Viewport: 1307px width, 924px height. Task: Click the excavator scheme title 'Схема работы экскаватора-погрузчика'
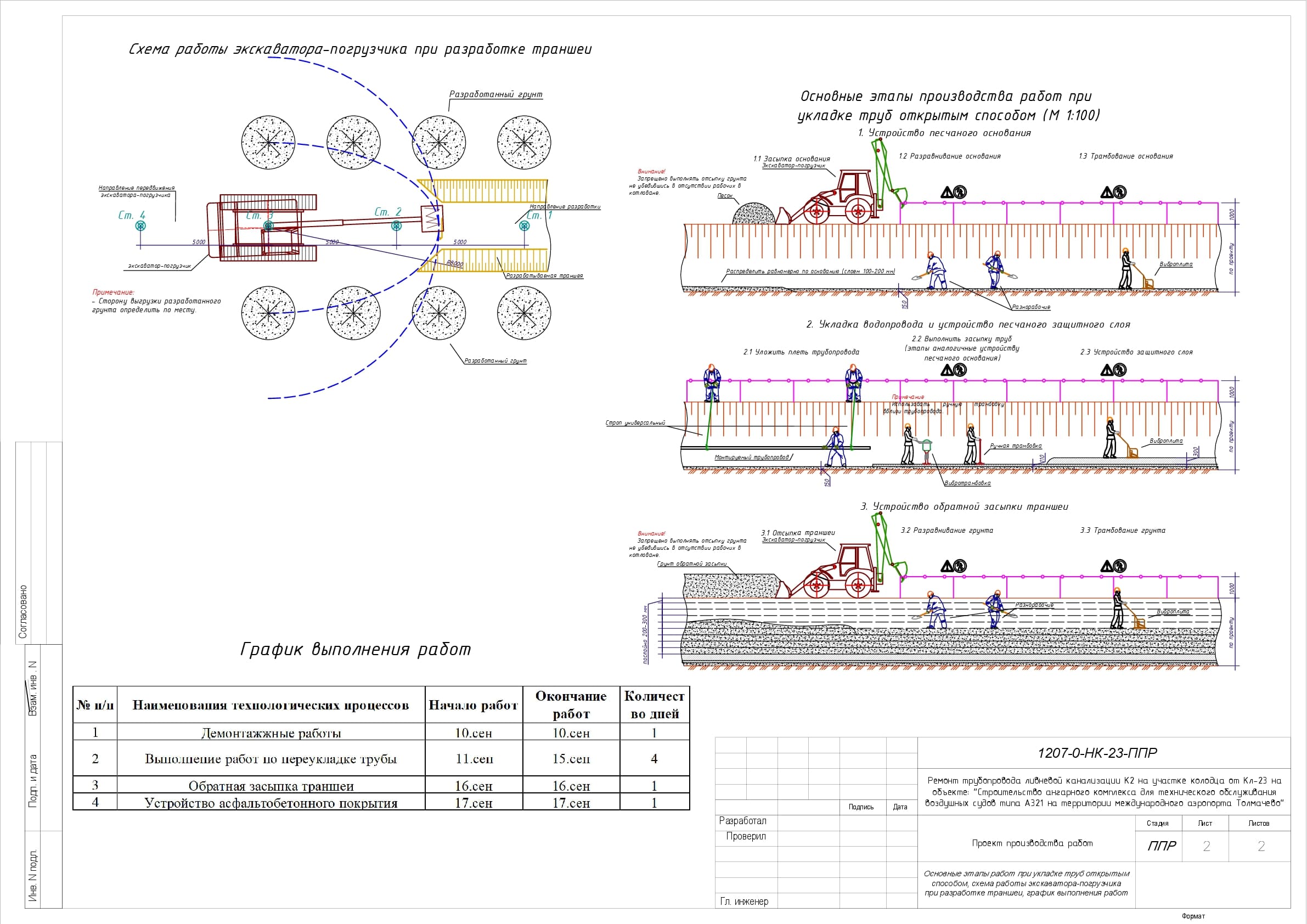[x=360, y=49]
